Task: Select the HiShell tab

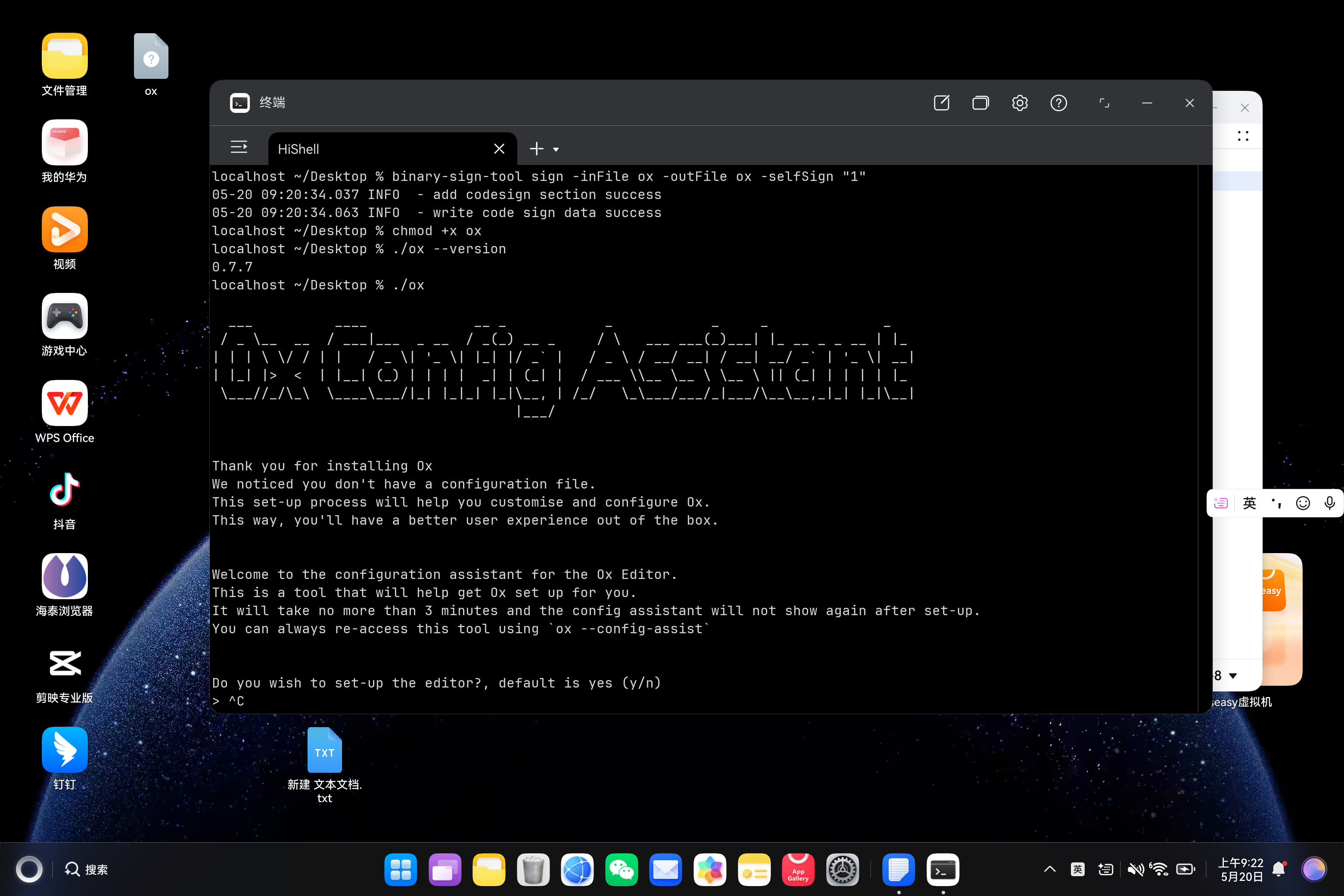Action: pyautogui.click(x=392, y=149)
